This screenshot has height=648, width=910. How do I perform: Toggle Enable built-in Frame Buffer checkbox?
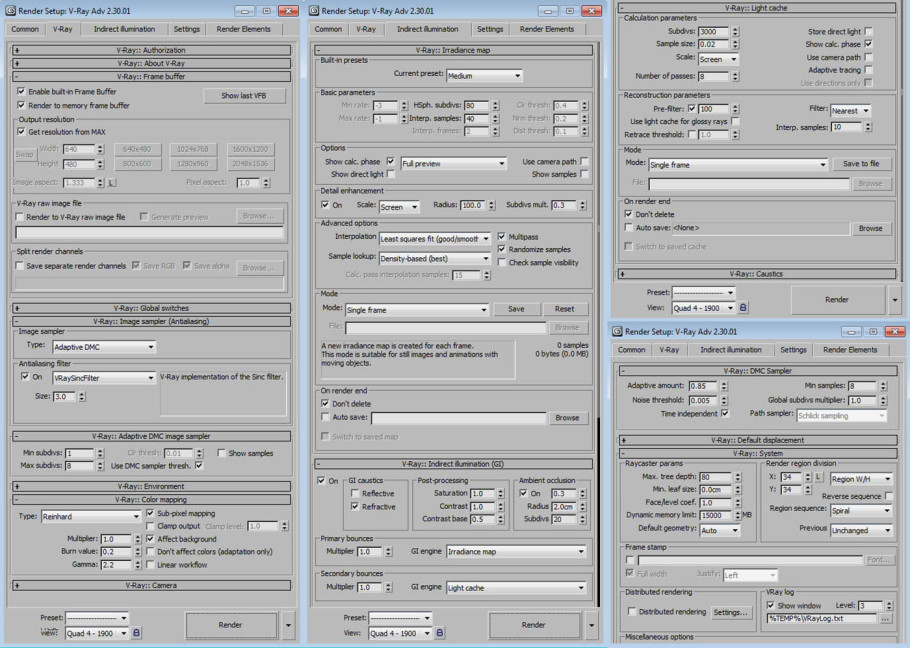click(21, 92)
